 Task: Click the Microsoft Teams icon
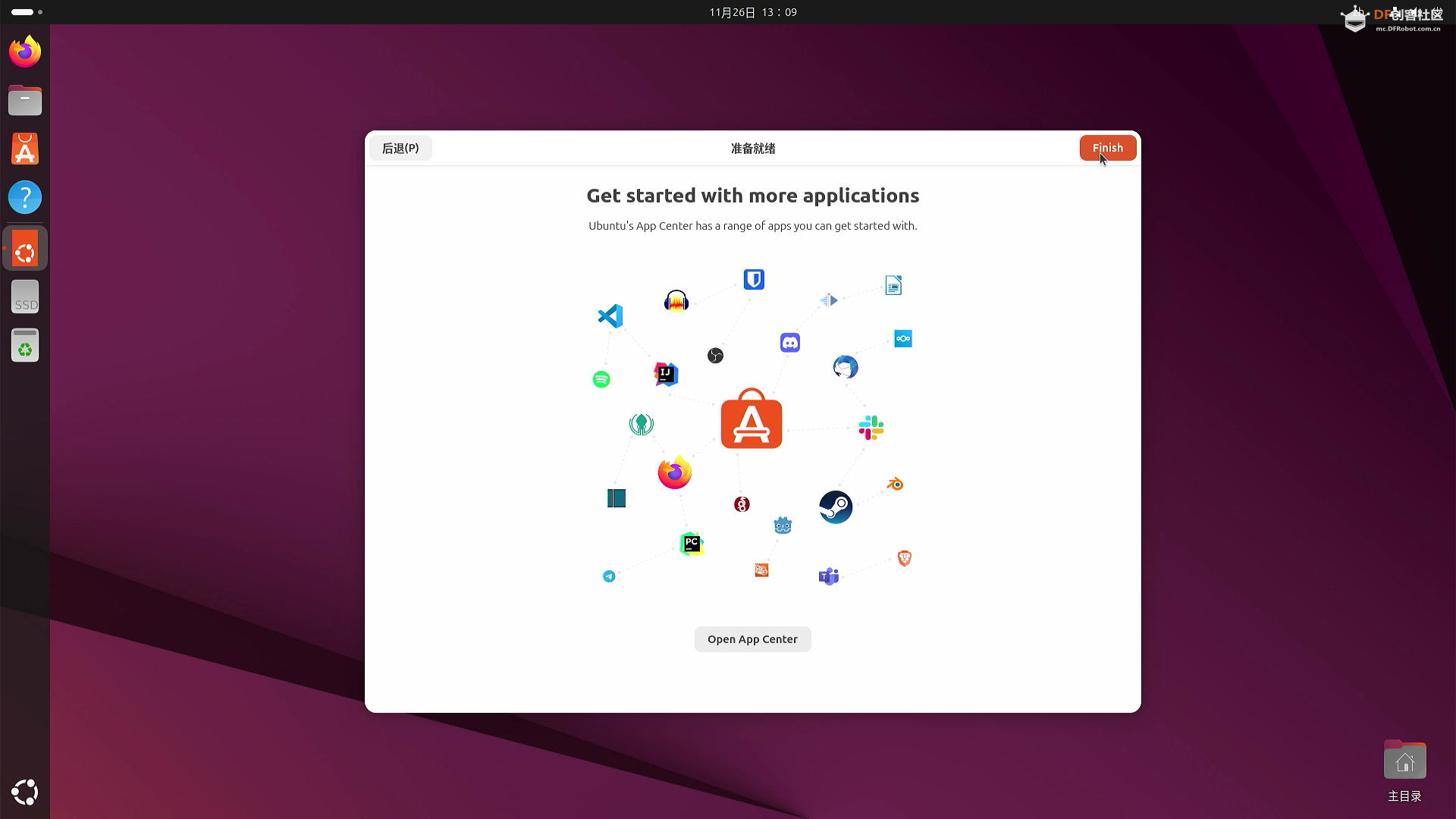(828, 576)
